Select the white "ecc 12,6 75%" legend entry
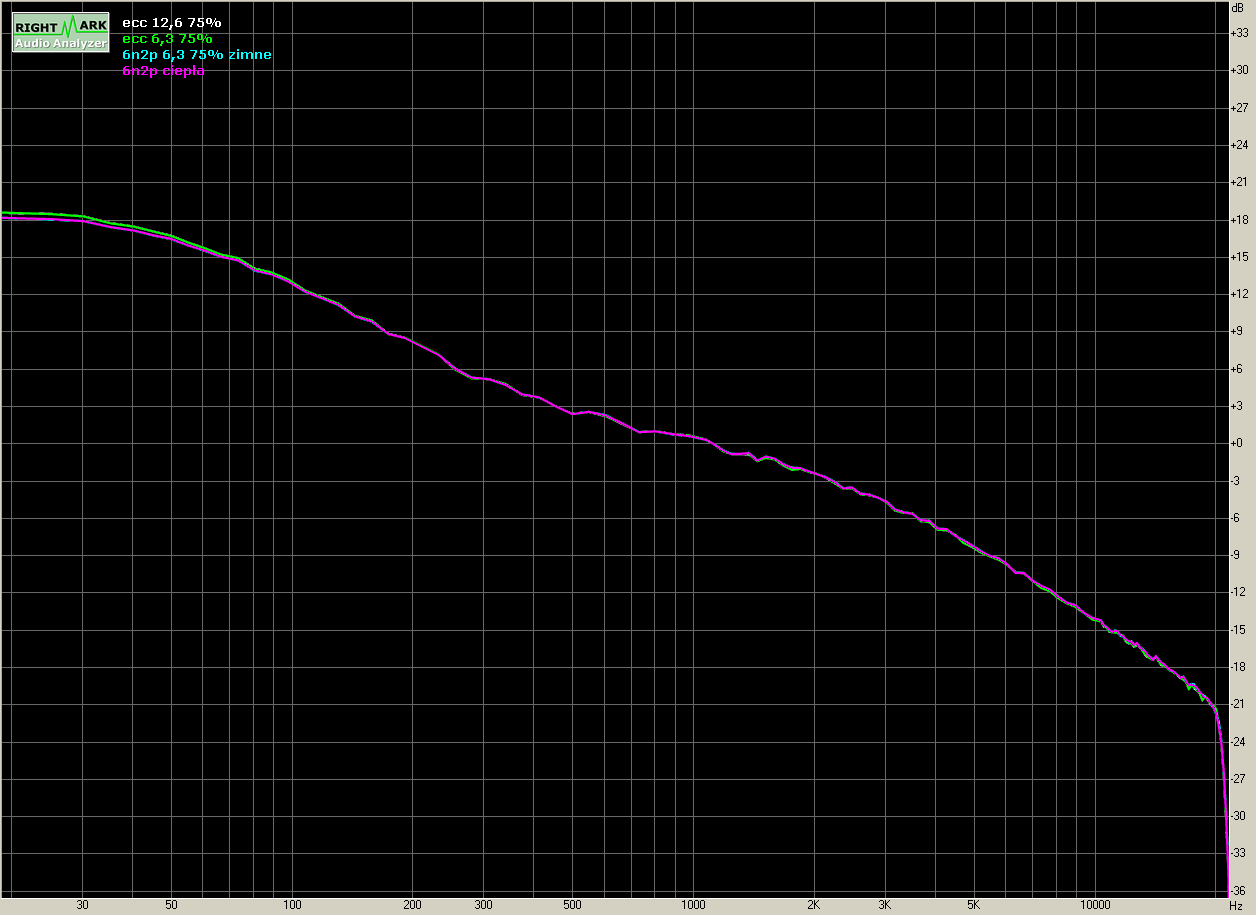The image size is (1256, 915). click(171, 22)
